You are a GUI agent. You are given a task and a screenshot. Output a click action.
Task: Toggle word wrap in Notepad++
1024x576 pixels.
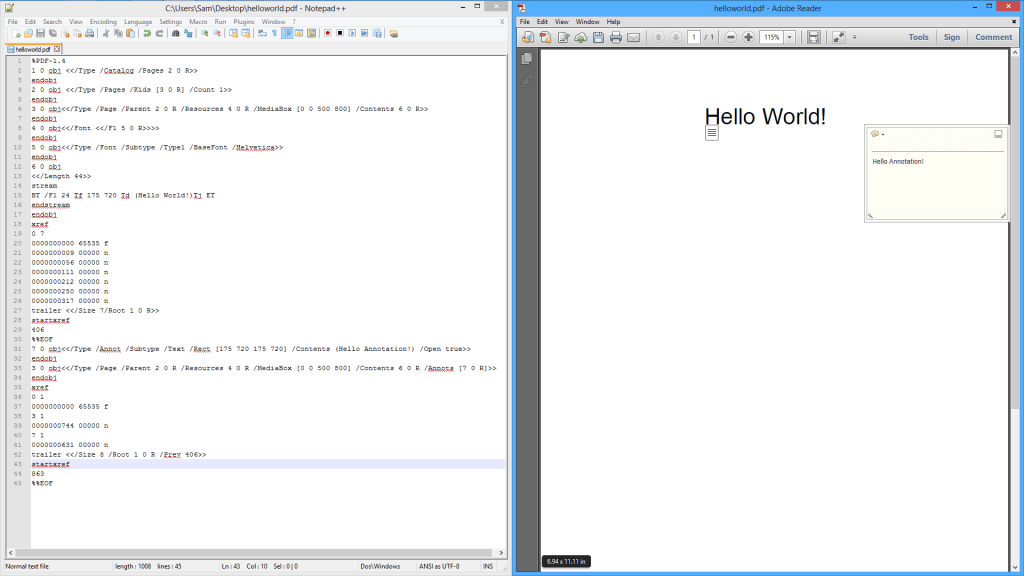pos(262,35)
